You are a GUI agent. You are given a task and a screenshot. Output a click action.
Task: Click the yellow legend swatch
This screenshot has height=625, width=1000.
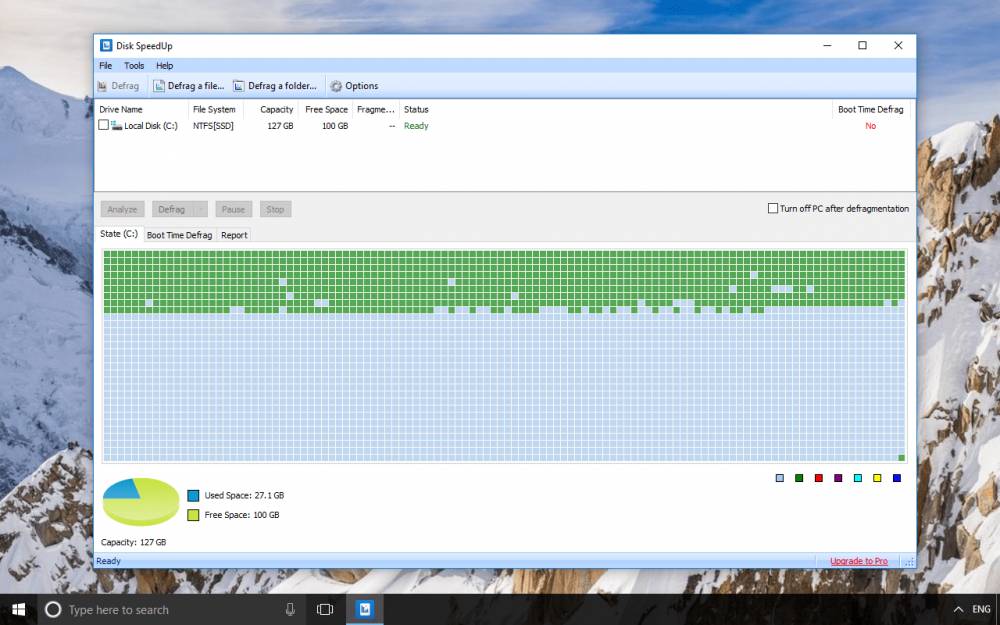pyautogui.click(x=877, y=478)
